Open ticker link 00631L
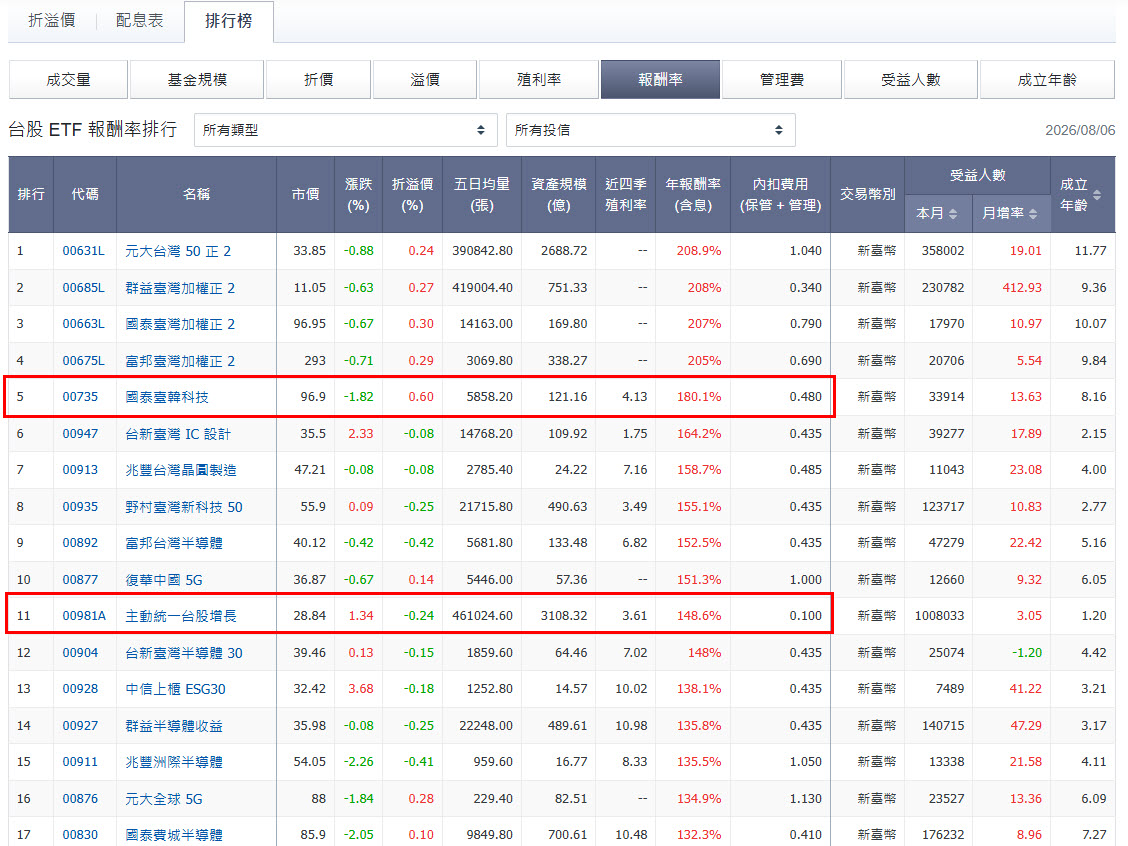1128x846 pixels. tap(83, 251)
